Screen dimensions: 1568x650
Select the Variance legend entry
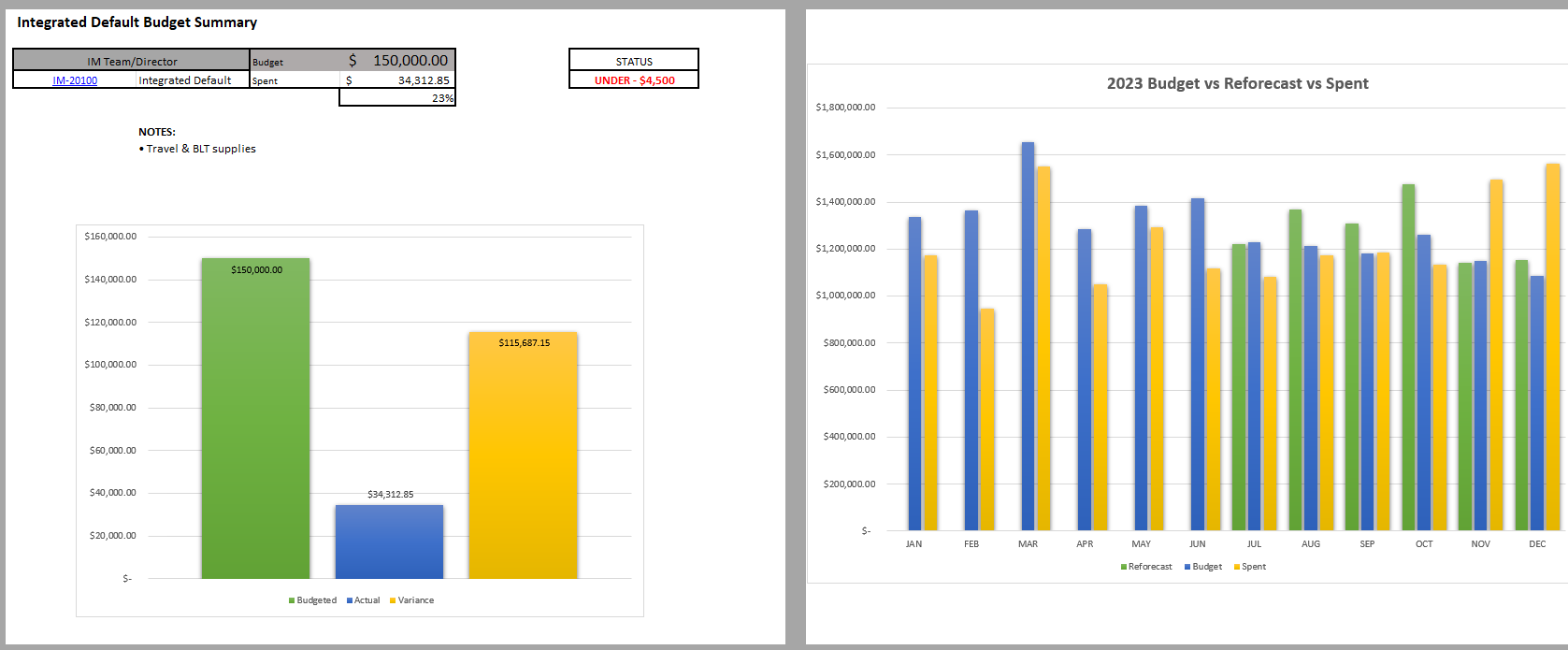click(x=414, y=600)
